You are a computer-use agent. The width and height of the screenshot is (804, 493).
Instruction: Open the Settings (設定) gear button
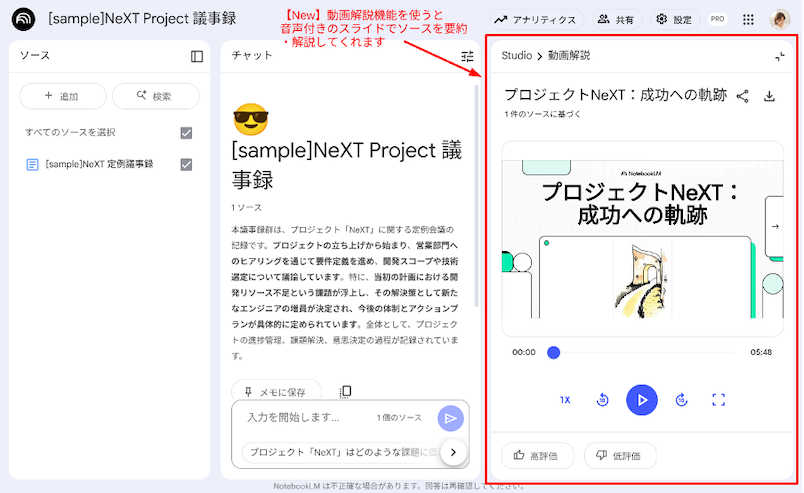[675, 19]
